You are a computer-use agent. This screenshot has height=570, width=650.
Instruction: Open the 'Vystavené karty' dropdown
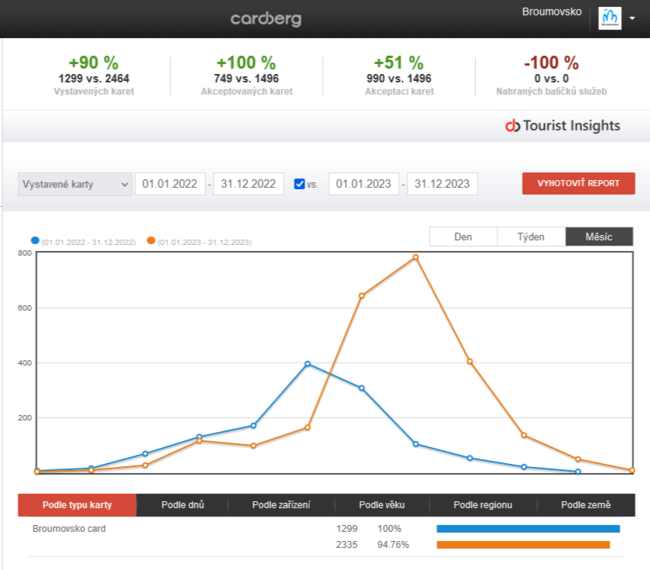click(75, 184)
